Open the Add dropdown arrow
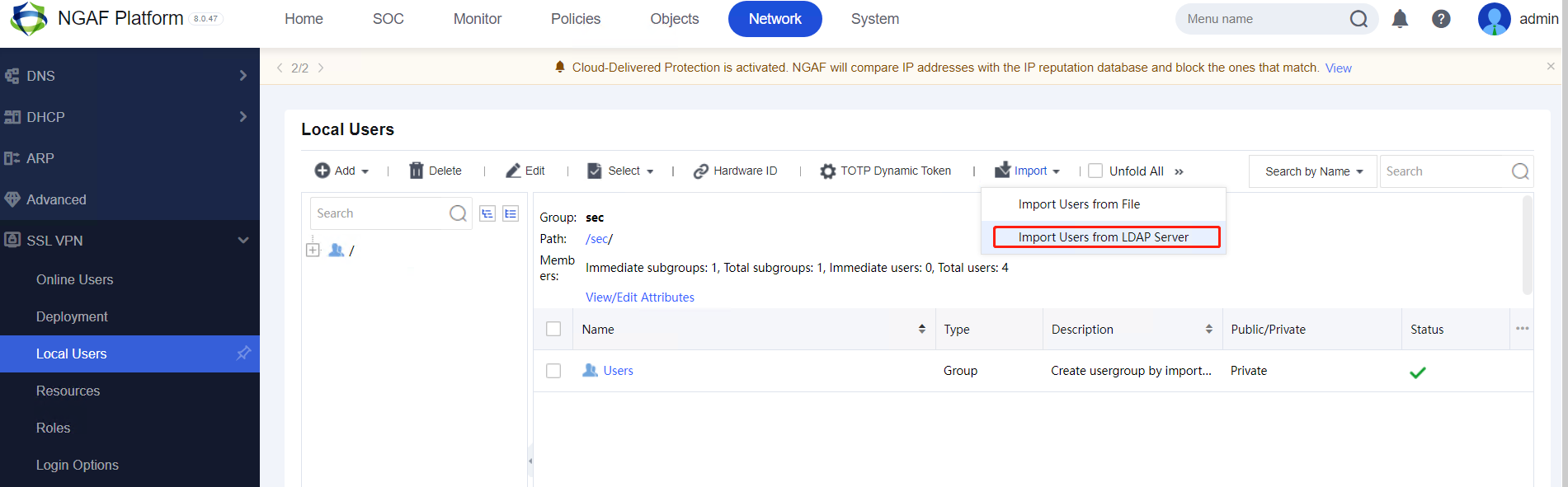Screen dimensions: 1568x487 pyautogui.click(x=365, y=171)
